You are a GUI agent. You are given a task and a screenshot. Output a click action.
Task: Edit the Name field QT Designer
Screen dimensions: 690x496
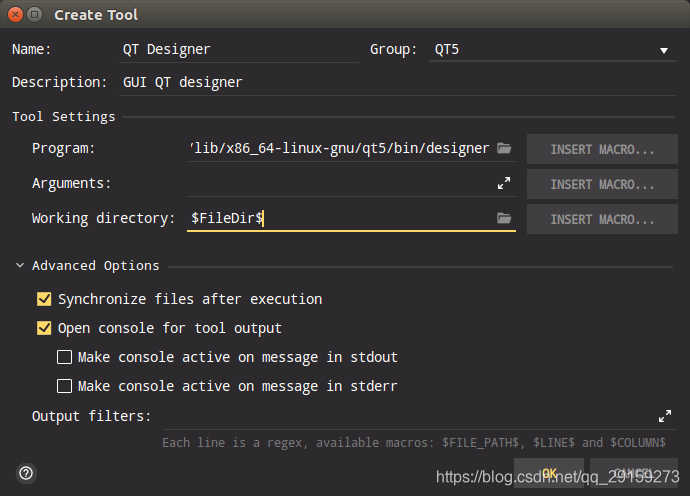(x=239, y=50)
